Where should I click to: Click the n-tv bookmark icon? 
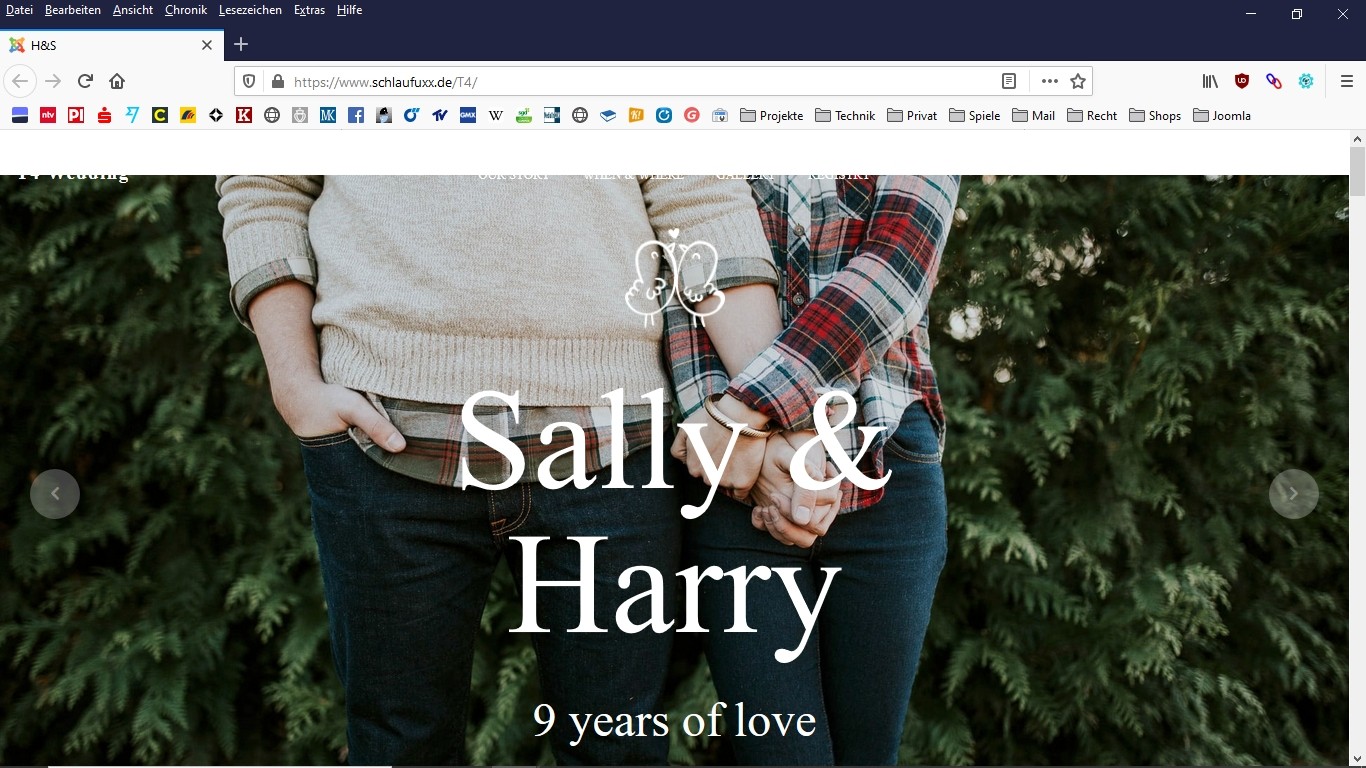47,115
